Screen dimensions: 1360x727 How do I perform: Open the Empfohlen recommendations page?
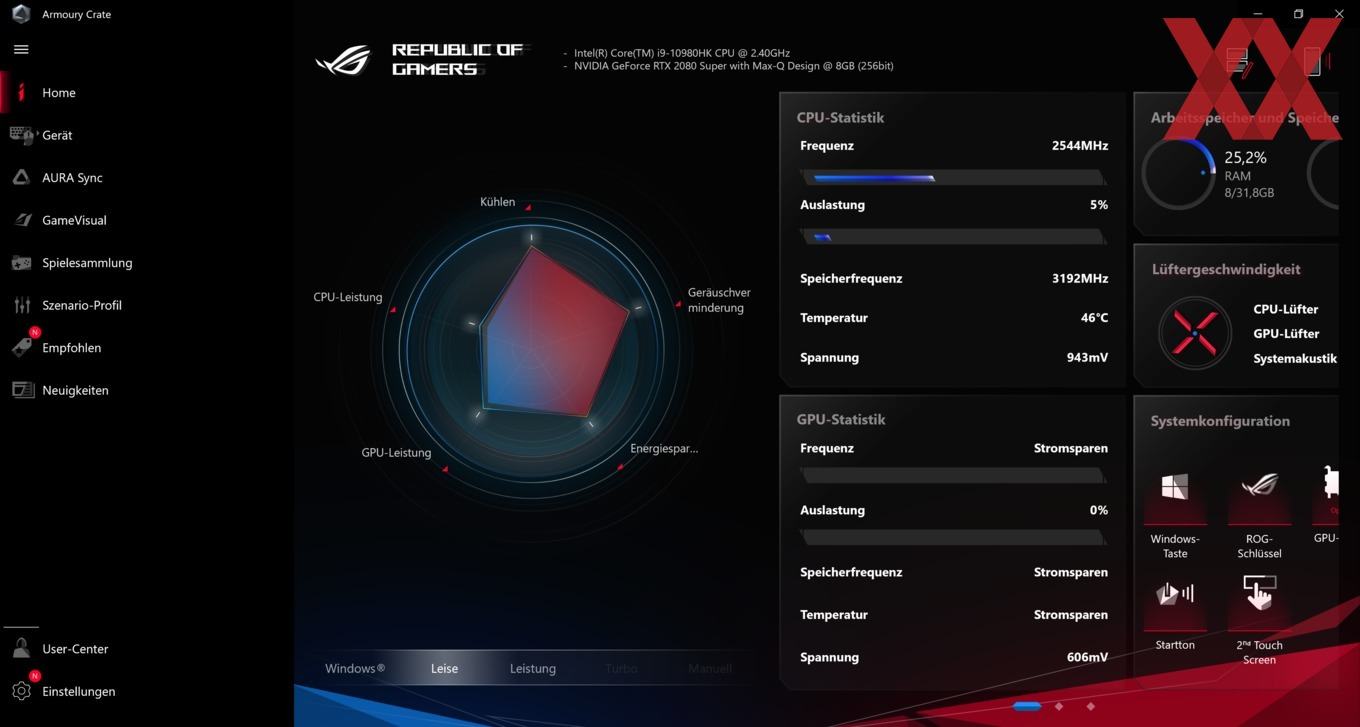[x=71, y=348]
